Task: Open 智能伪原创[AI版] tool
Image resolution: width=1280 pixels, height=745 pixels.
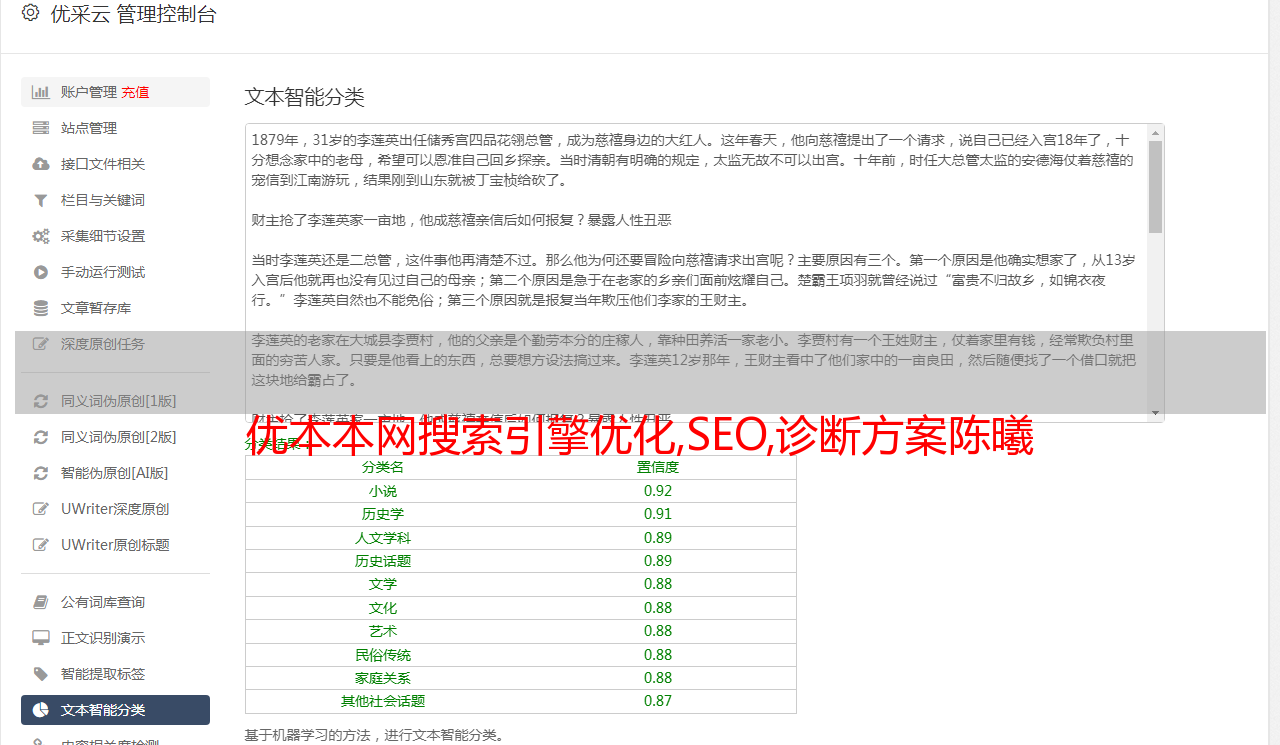Action: click(x=115, y=473)
